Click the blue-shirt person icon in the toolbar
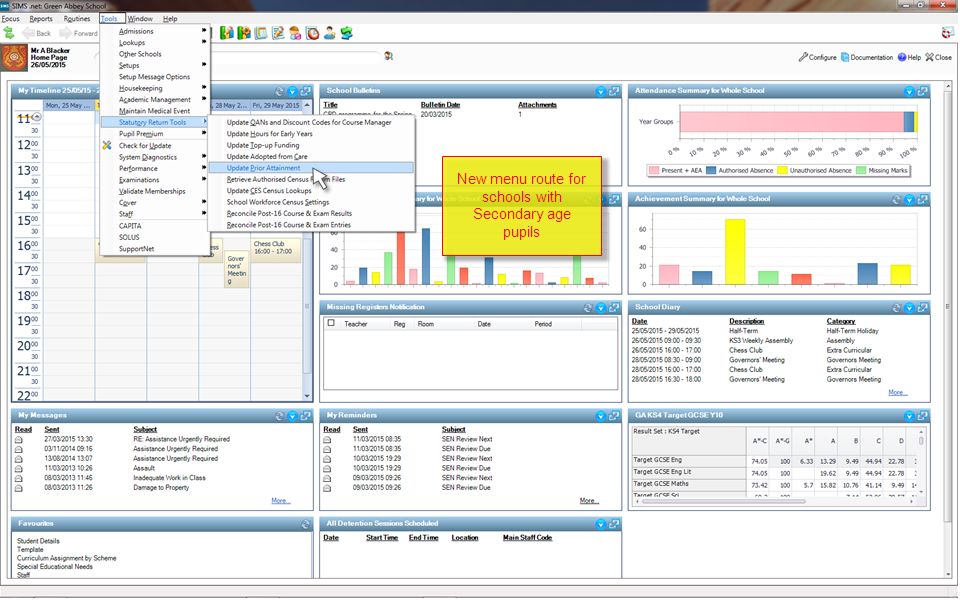960x600 pixels. (x=329, y=33)
